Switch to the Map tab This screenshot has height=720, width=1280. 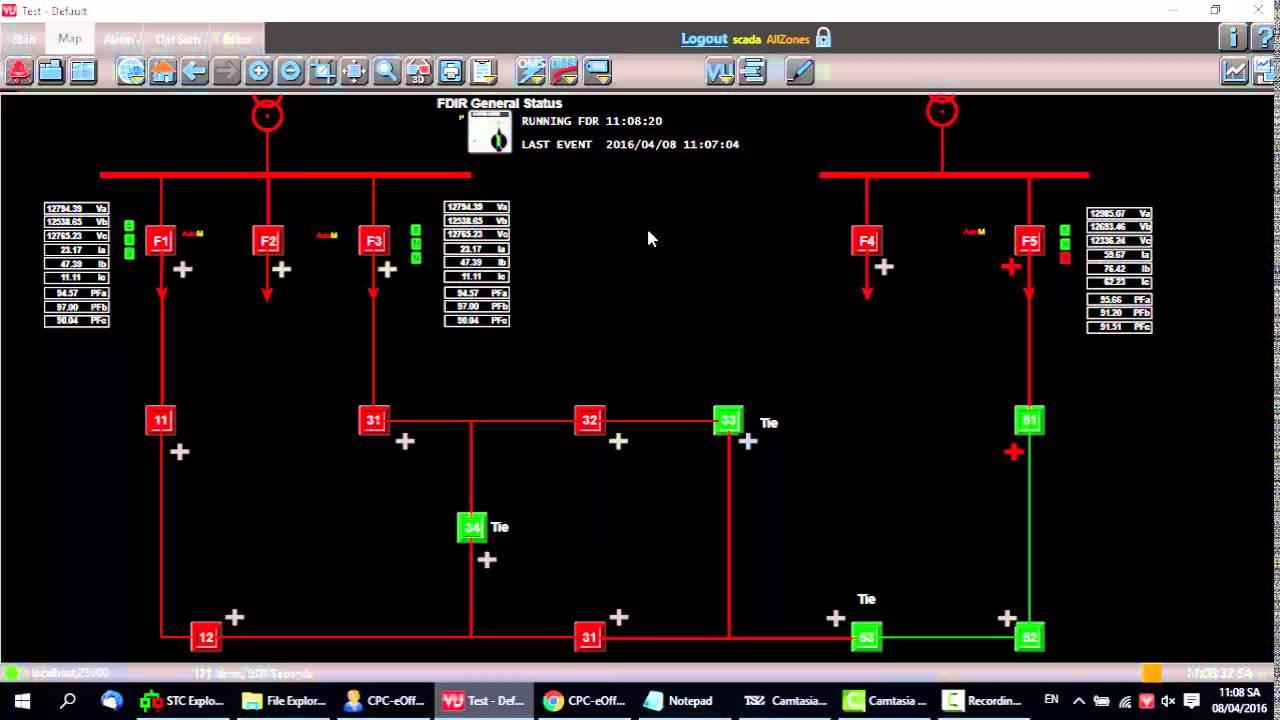[x=70, y=39]
